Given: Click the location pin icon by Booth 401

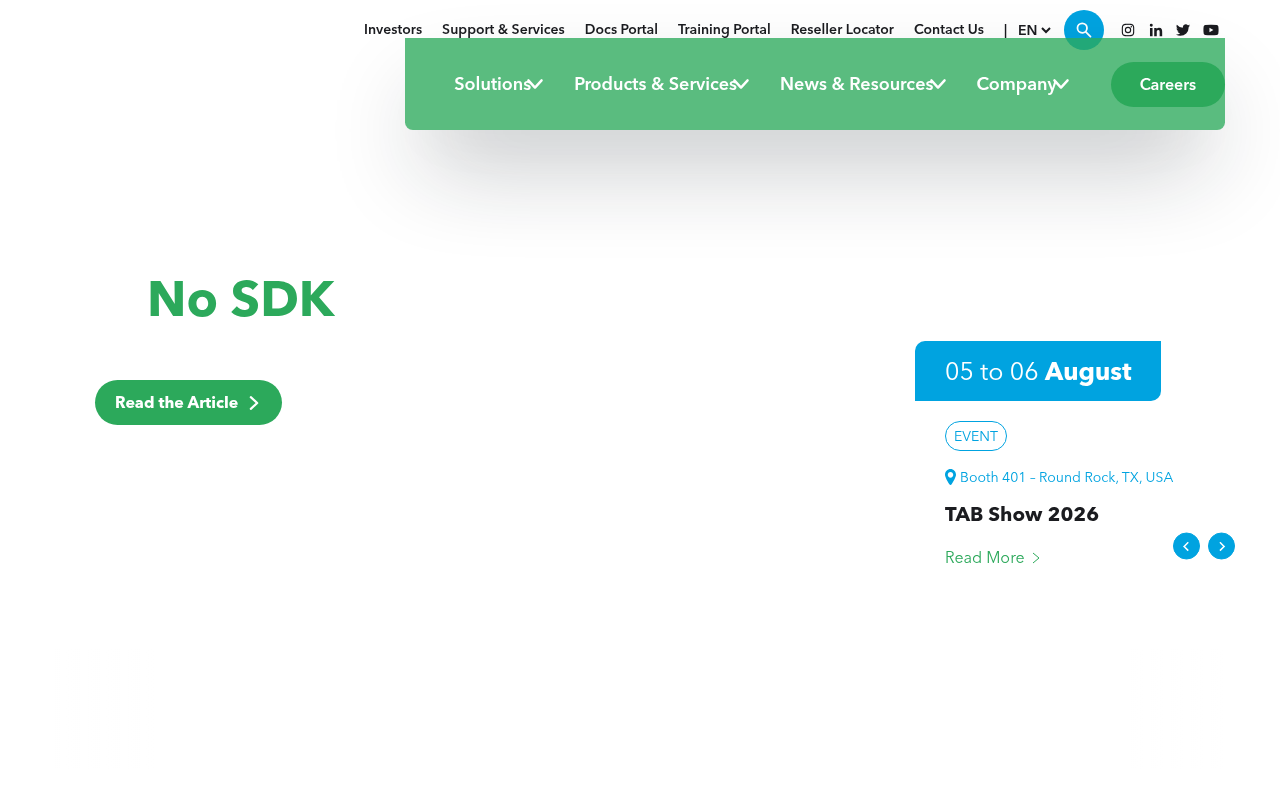Looking at the screenshot, I should click(950, 477).
